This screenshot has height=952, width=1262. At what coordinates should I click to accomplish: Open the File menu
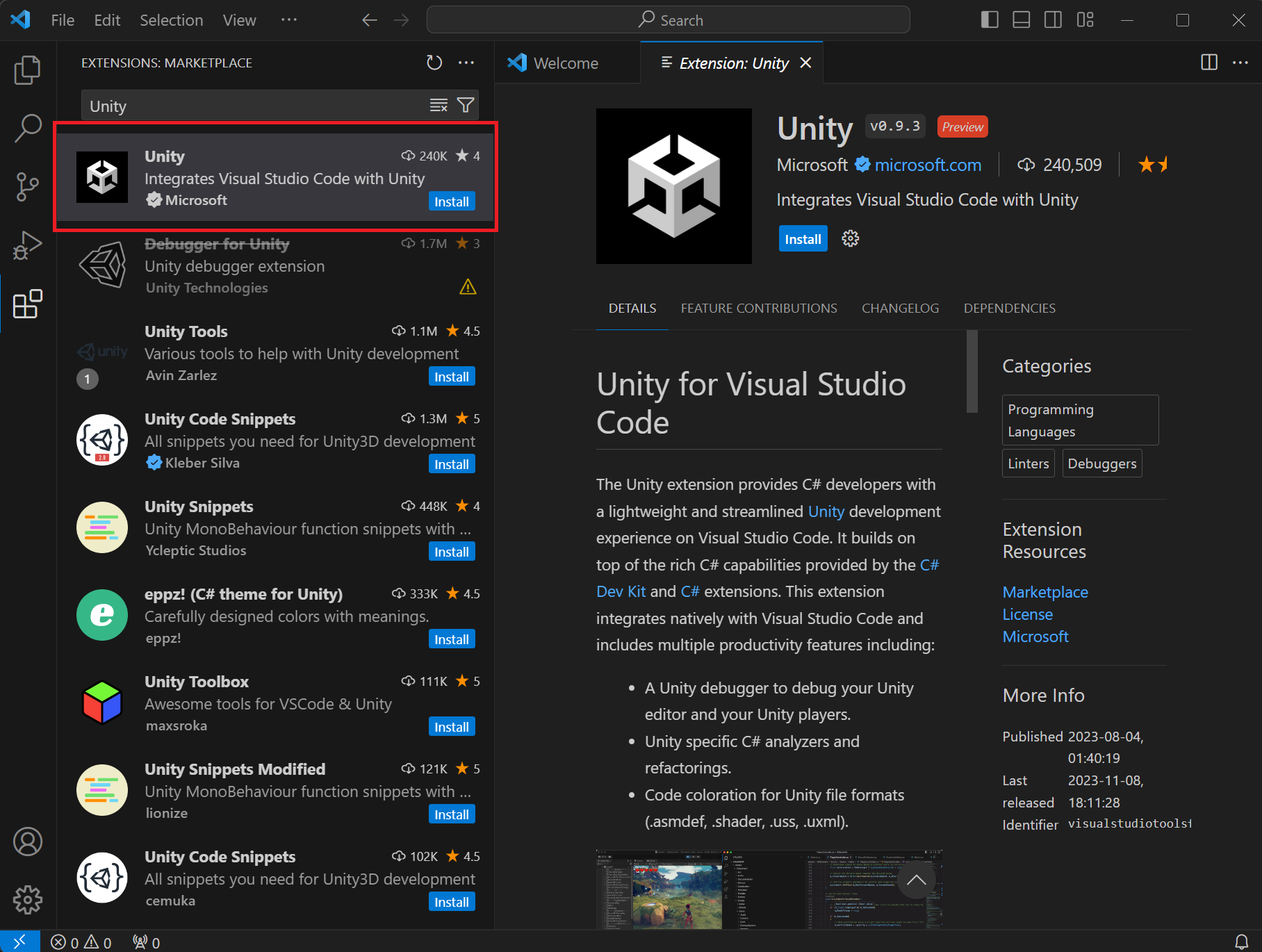pos(62,20)
